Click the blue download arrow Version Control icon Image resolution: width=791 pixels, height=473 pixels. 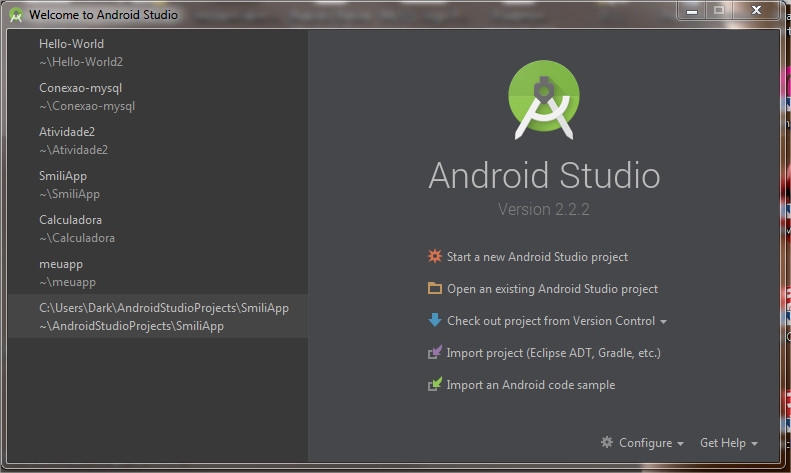(x=434, y=320)
